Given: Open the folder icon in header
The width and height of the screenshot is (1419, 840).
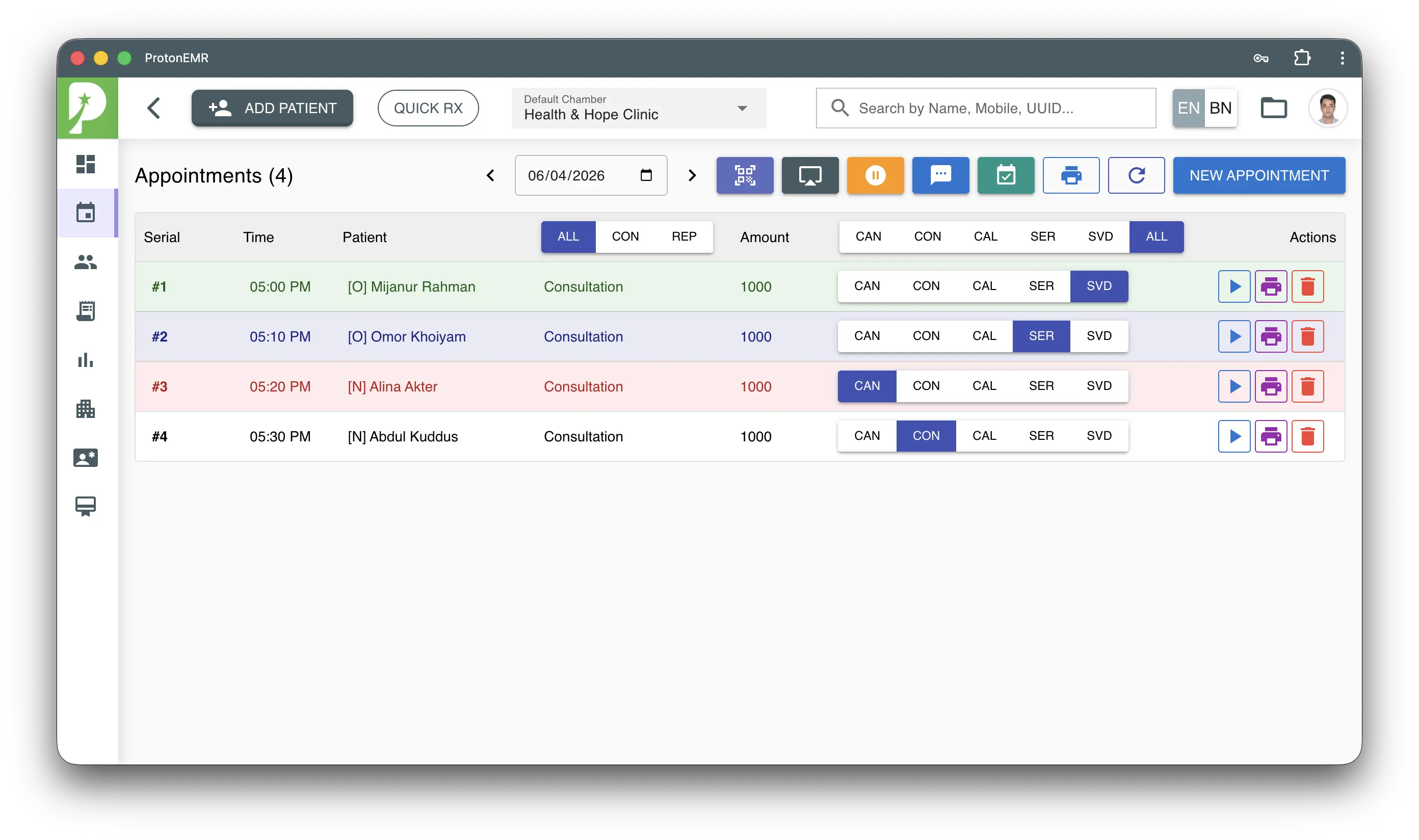Looking at the screenshot, I should (1274, 108).
